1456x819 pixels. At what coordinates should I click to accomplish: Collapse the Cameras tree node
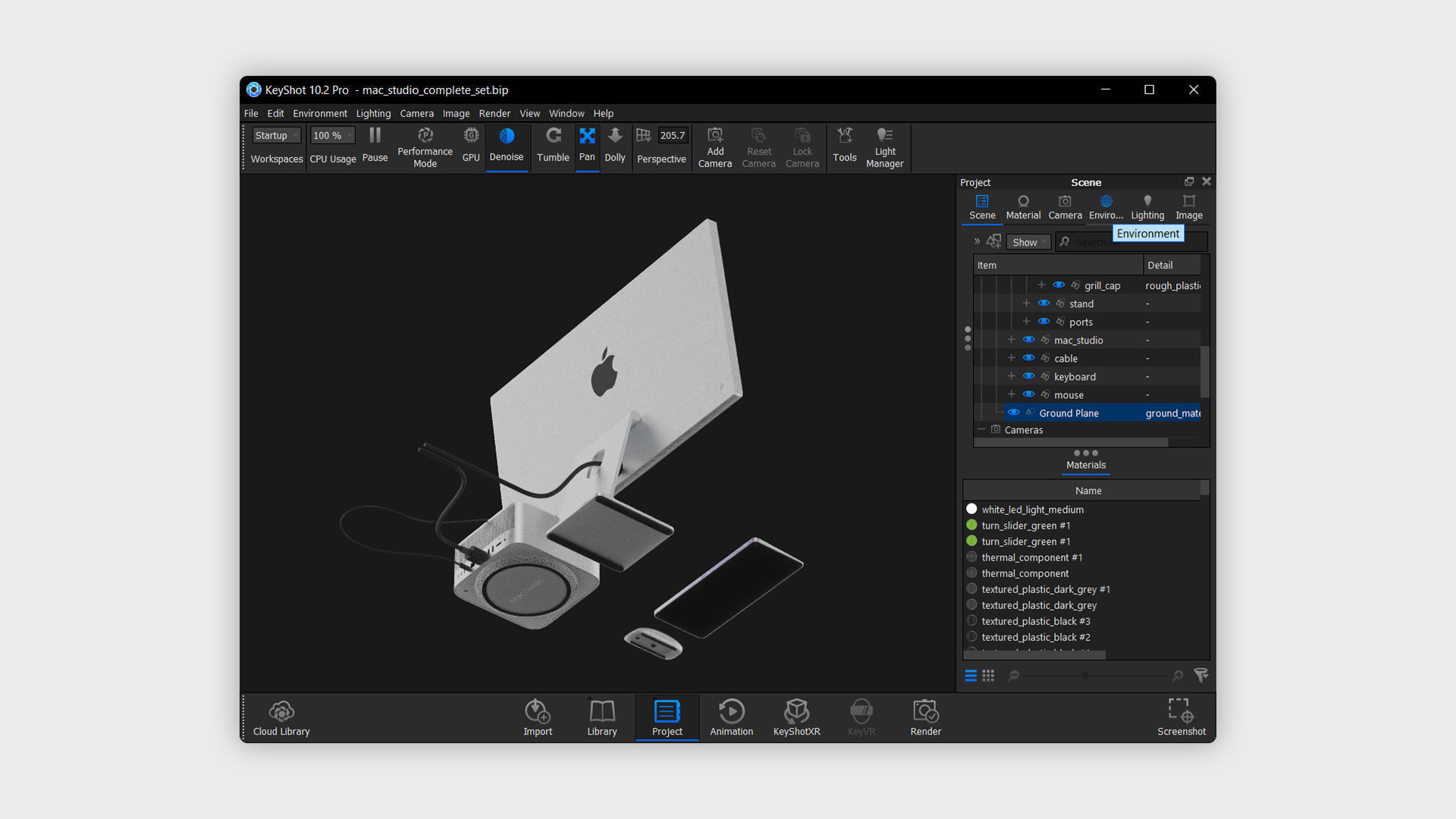[981, 429]
